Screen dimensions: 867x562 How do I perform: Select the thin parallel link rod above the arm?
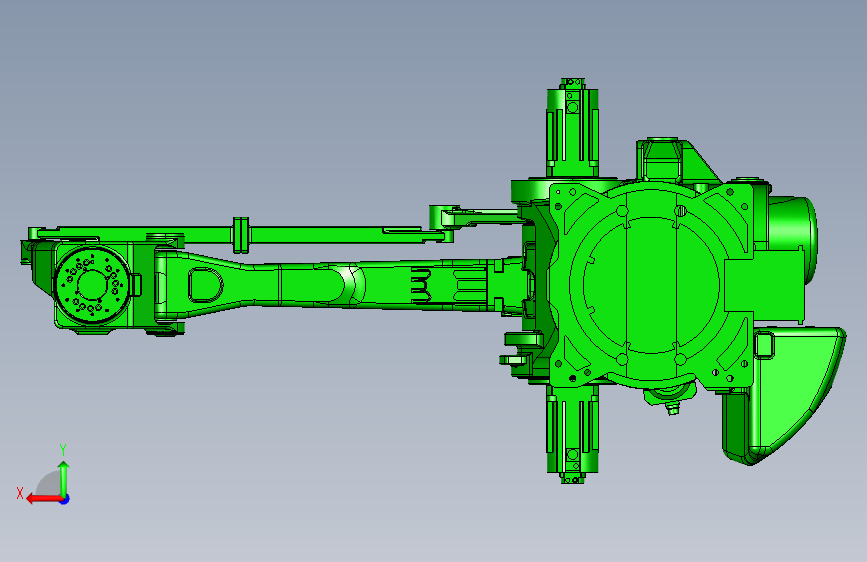coord(243,233)
